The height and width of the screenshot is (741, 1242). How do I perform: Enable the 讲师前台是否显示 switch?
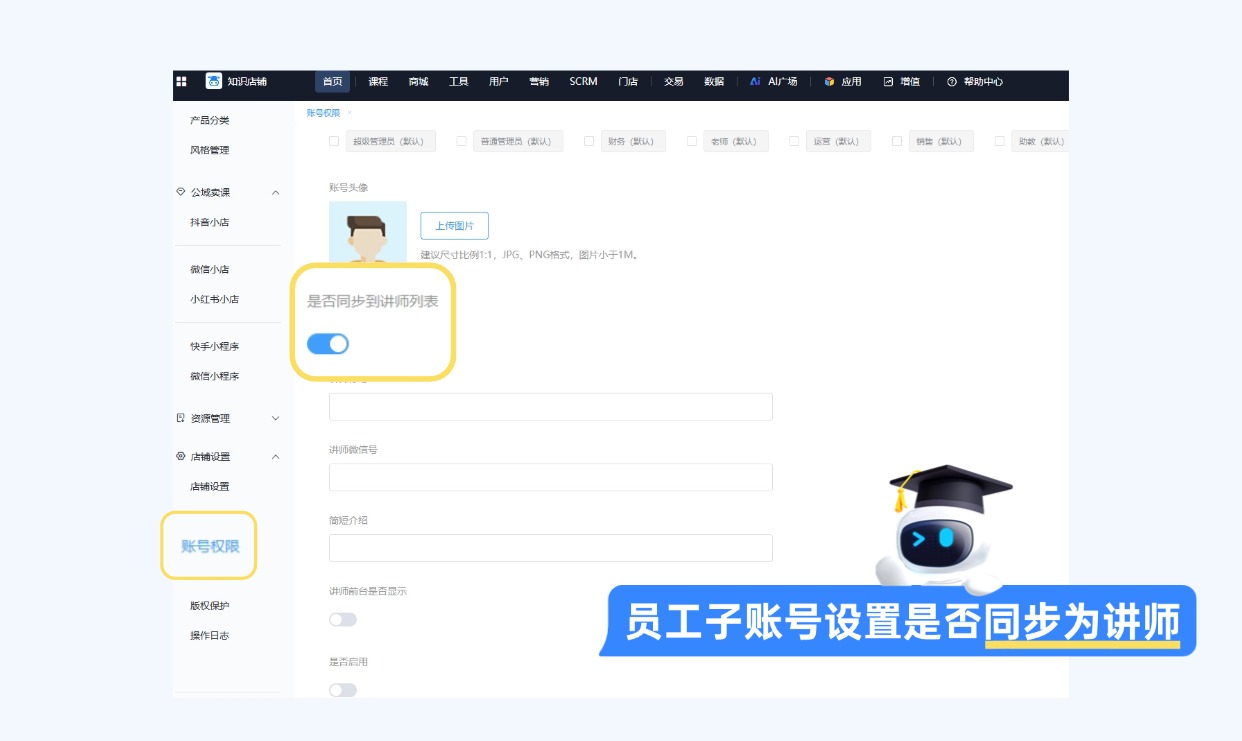coord(343,620)
